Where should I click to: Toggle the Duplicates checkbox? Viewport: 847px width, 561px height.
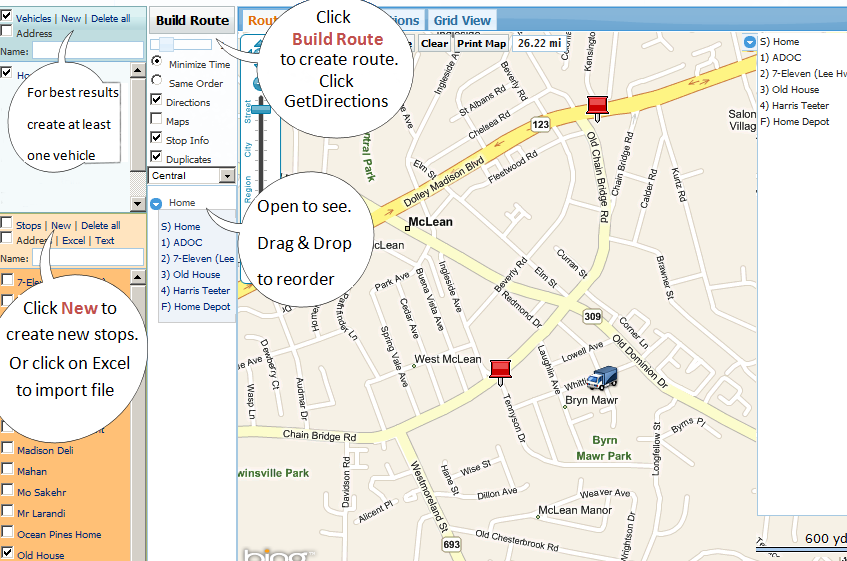click(156, 157)
